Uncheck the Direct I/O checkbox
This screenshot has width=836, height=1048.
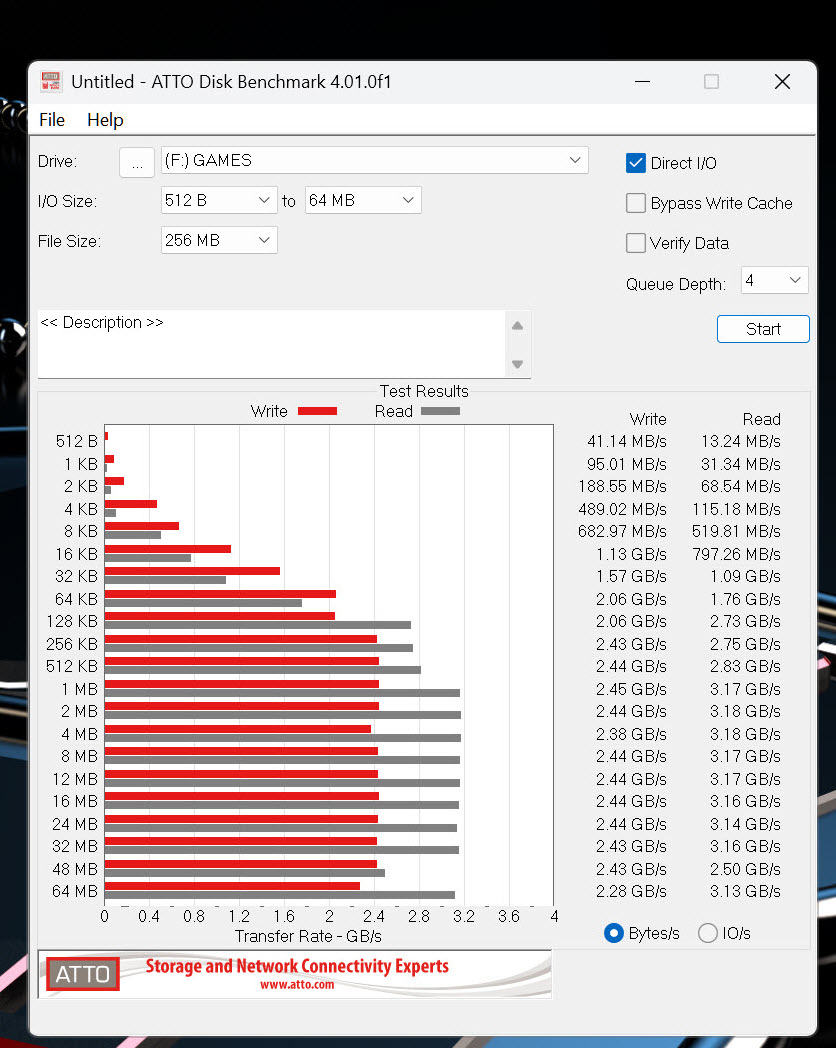(636, 163)
